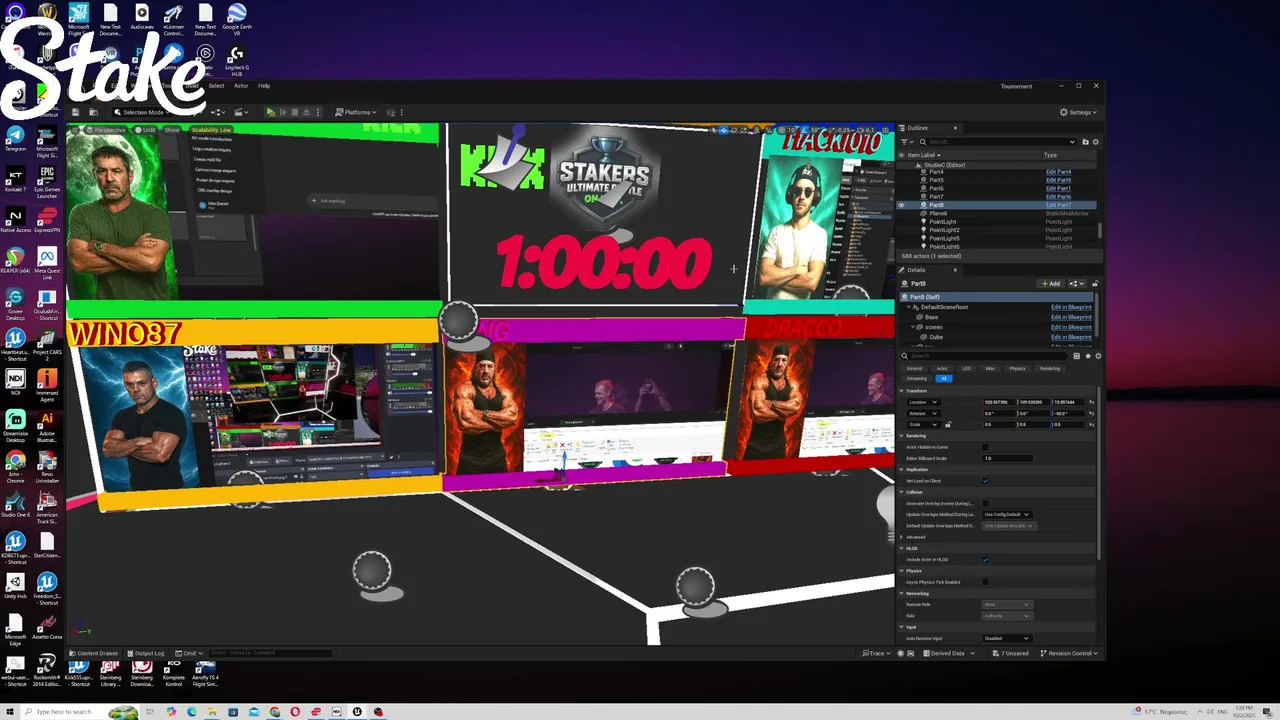Open the Revision Control menu
Viewport: 1280px width, 720px height.
coord(1070,653)
